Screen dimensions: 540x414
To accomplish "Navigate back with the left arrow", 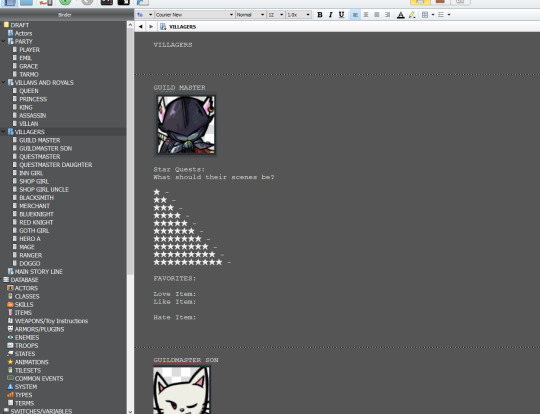I will [x=141, y=27].
